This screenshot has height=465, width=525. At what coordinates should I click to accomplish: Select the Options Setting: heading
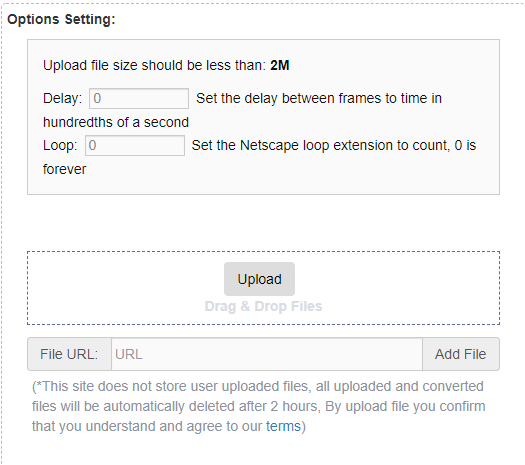coord(61,19)
